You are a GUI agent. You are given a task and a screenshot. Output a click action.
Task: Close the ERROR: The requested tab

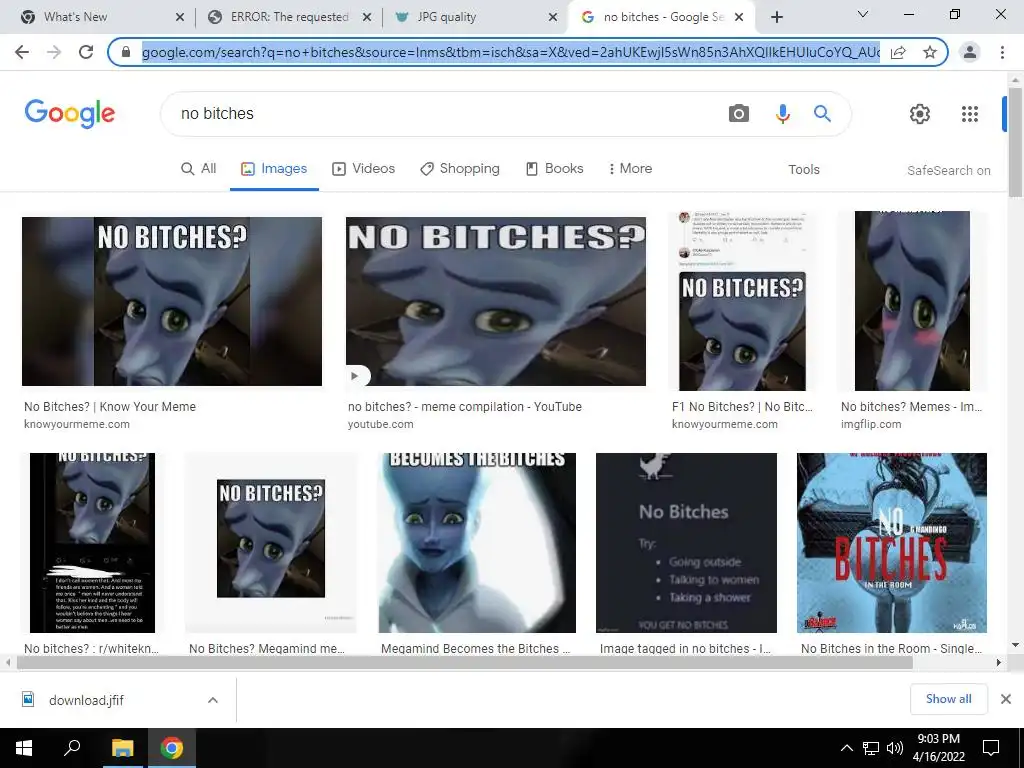[367, 18]
